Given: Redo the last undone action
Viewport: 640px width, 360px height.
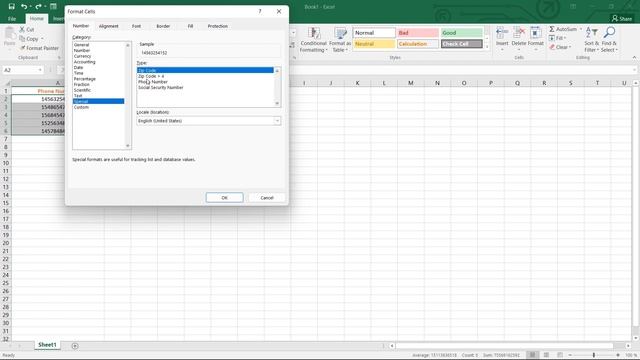Looking at the screenshot, I should click(38, 7).
